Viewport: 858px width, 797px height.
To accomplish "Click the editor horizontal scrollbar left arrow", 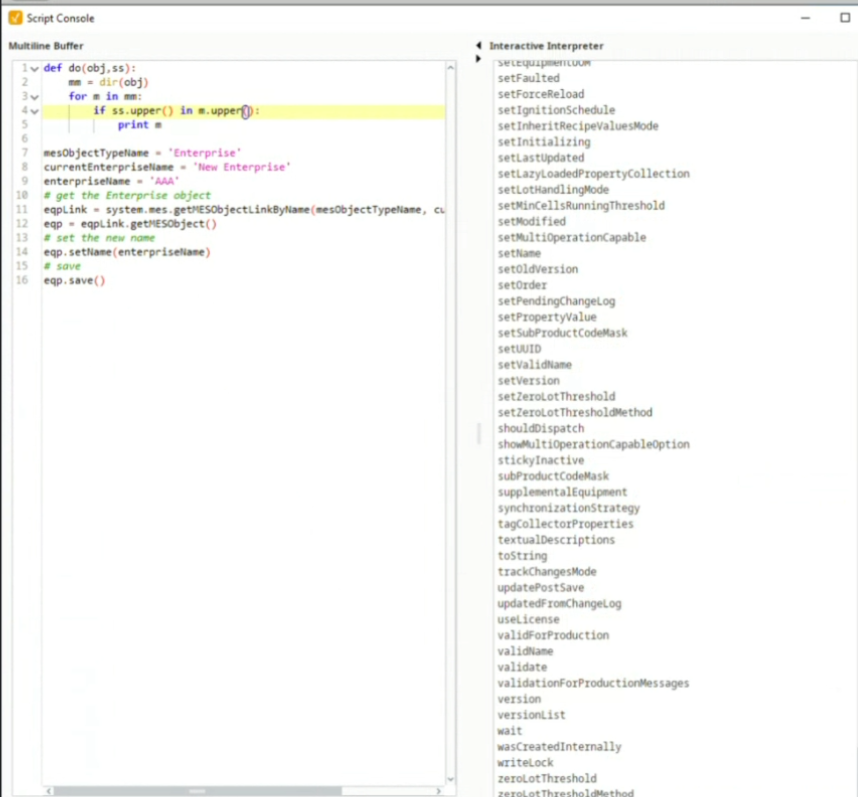I will click(48, 790).
